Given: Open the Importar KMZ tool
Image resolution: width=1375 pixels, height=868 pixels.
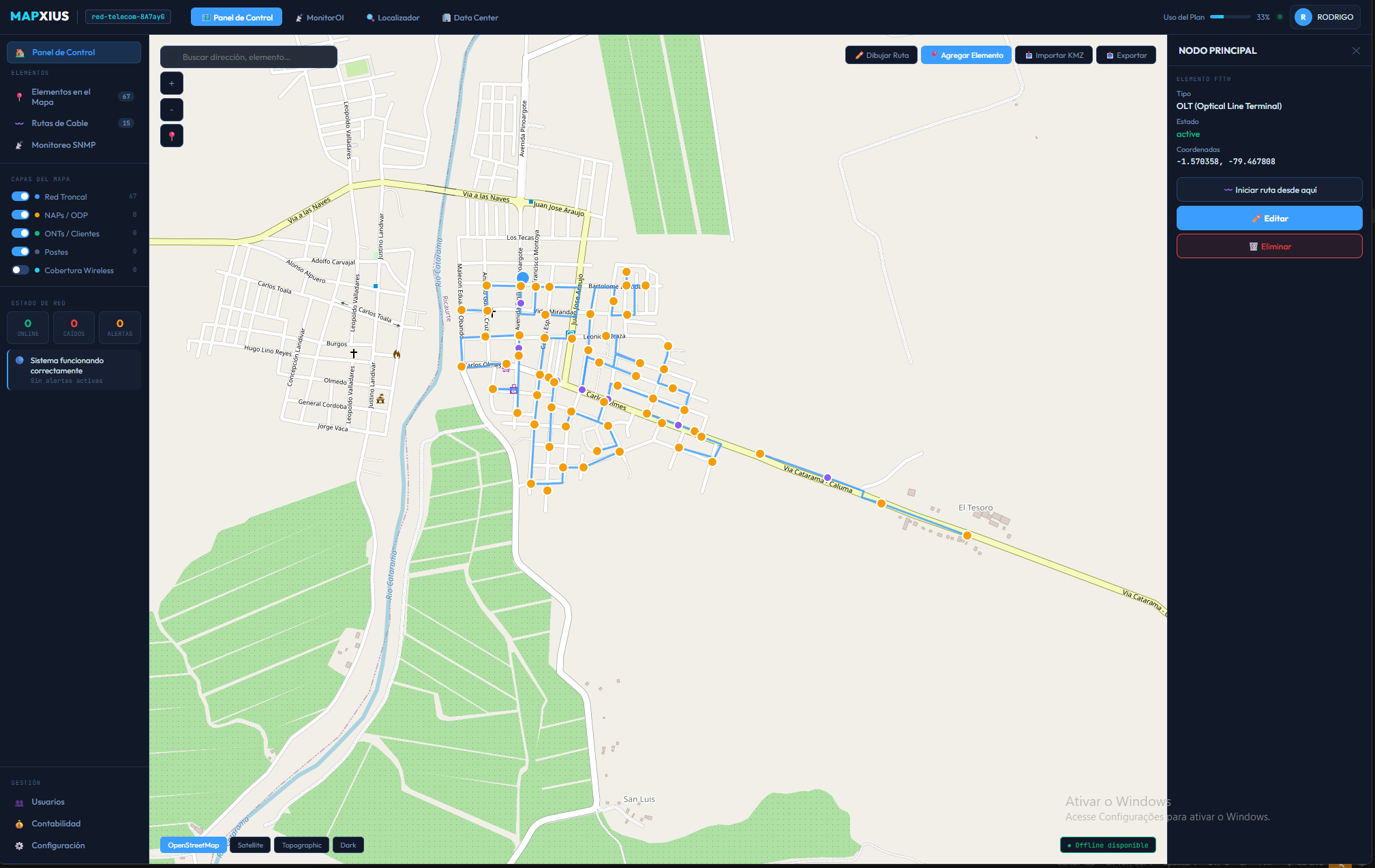Looking at the screenshot, I should (x=1053, y=55).
